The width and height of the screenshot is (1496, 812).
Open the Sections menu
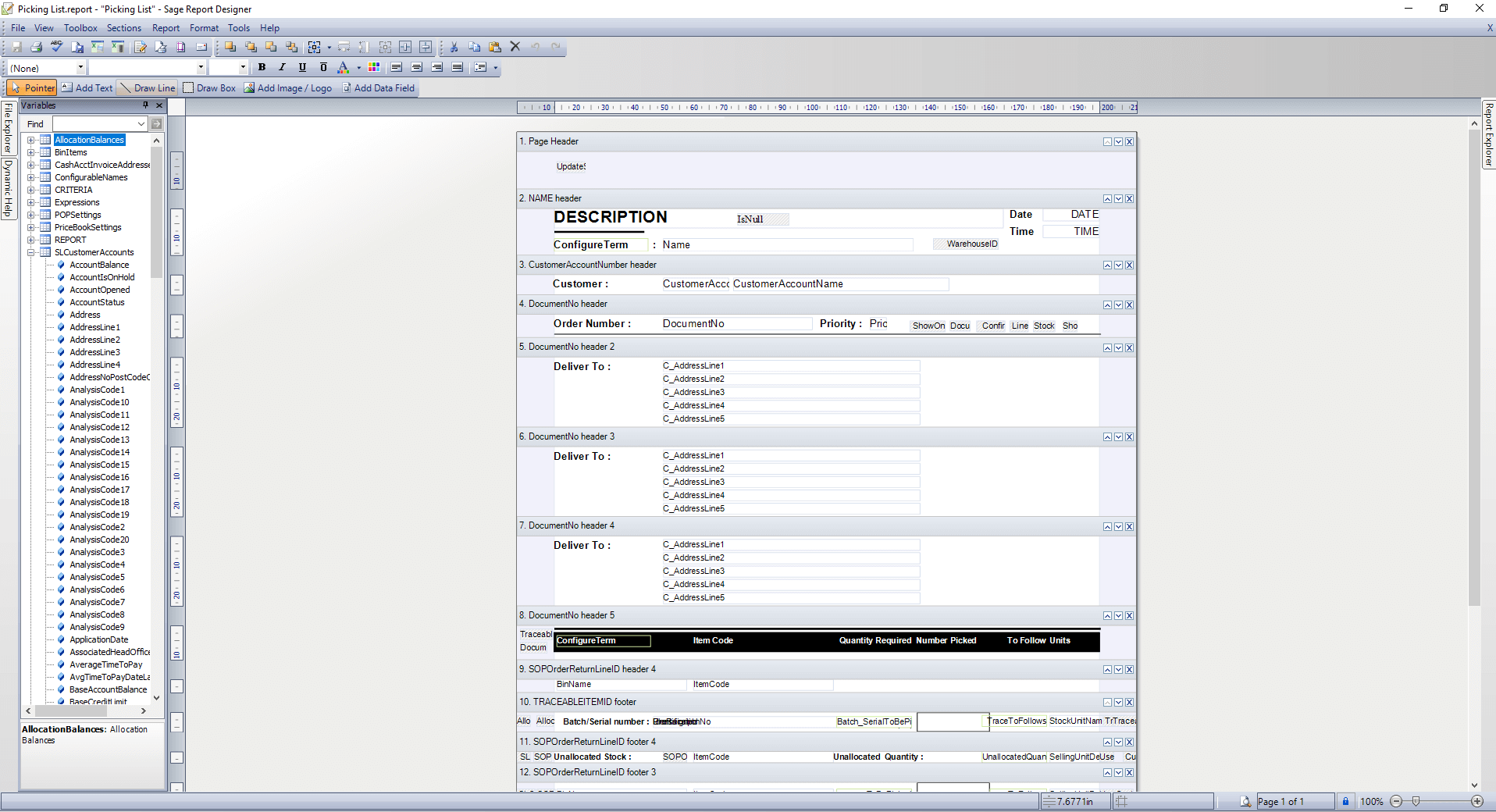pyautogui.click(x=123, y=27)
